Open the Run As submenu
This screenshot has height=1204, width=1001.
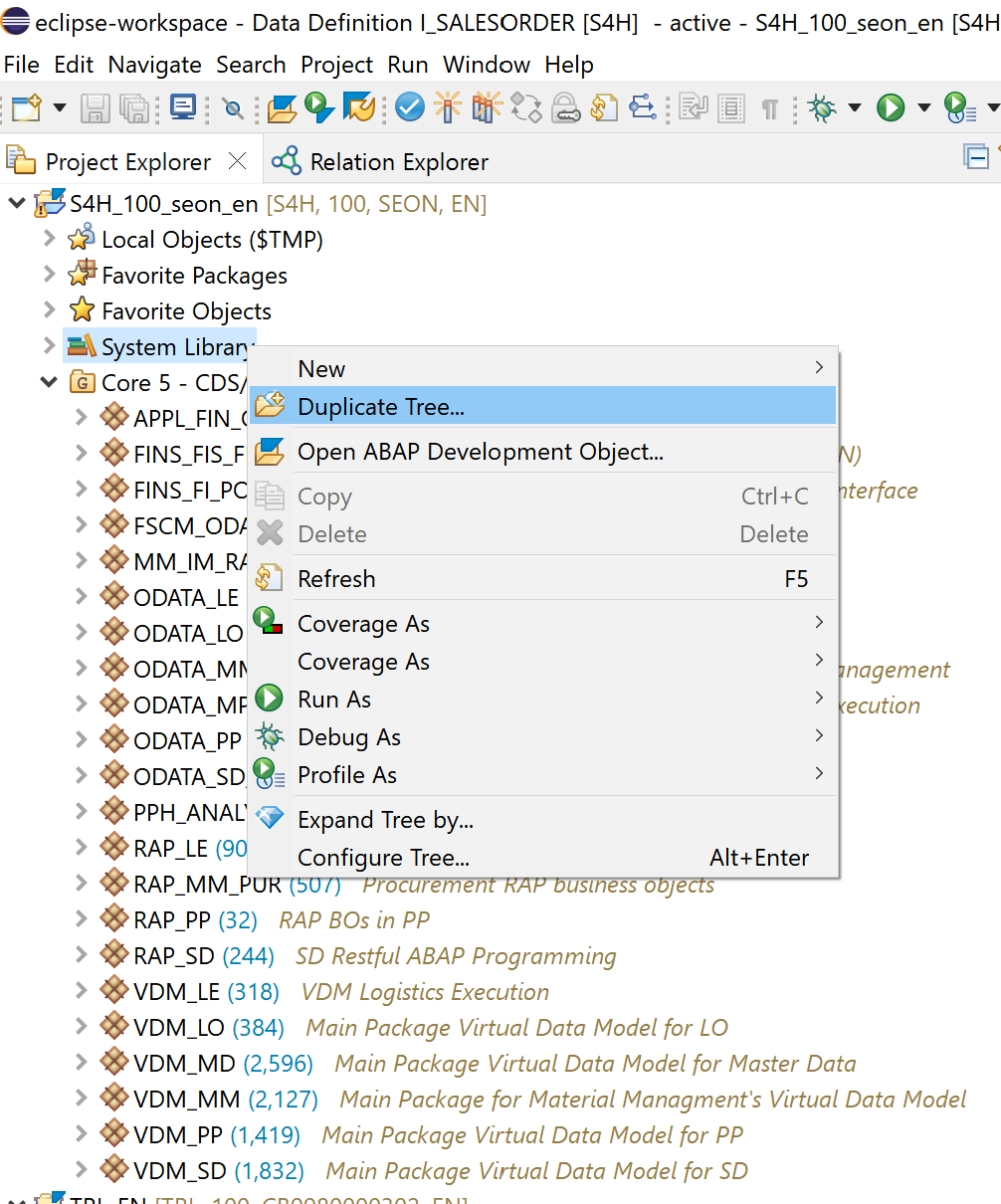[x=542, y=700]
